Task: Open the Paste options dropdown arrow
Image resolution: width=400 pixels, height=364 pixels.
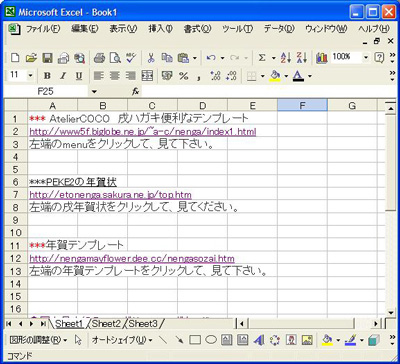Action: pos(195,58)
